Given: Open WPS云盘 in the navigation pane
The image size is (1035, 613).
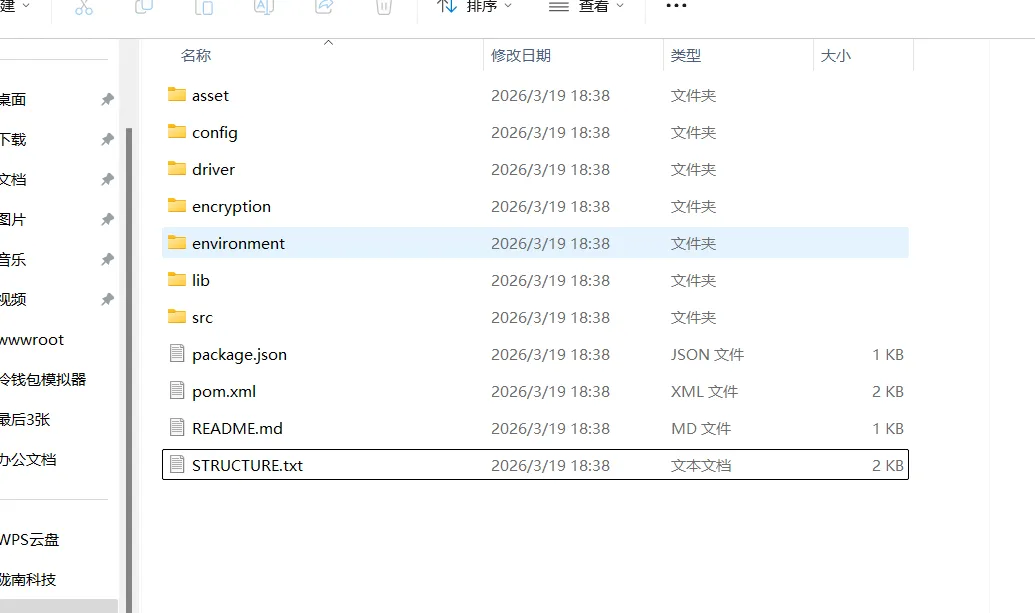Looking at the screenshot, I should click(x=30, y=540).
